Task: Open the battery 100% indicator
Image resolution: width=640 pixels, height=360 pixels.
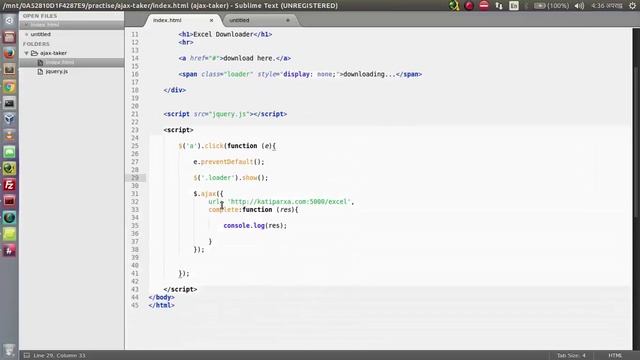Action: pos(551,6)
